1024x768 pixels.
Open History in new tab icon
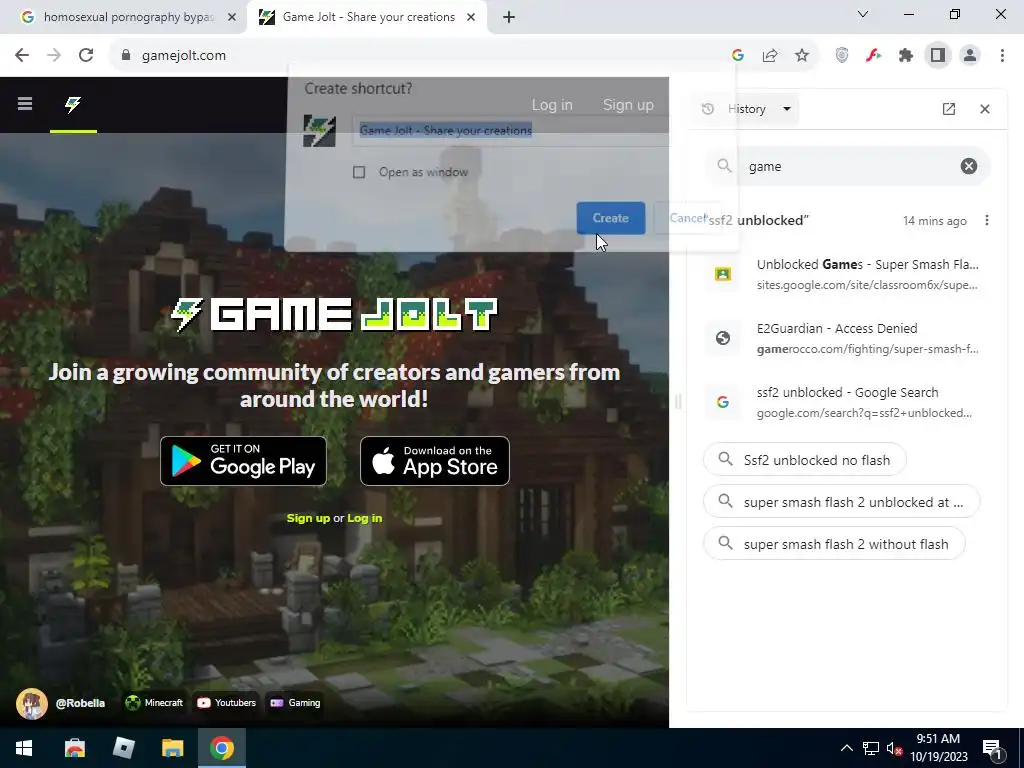click(x=949, y=109)
